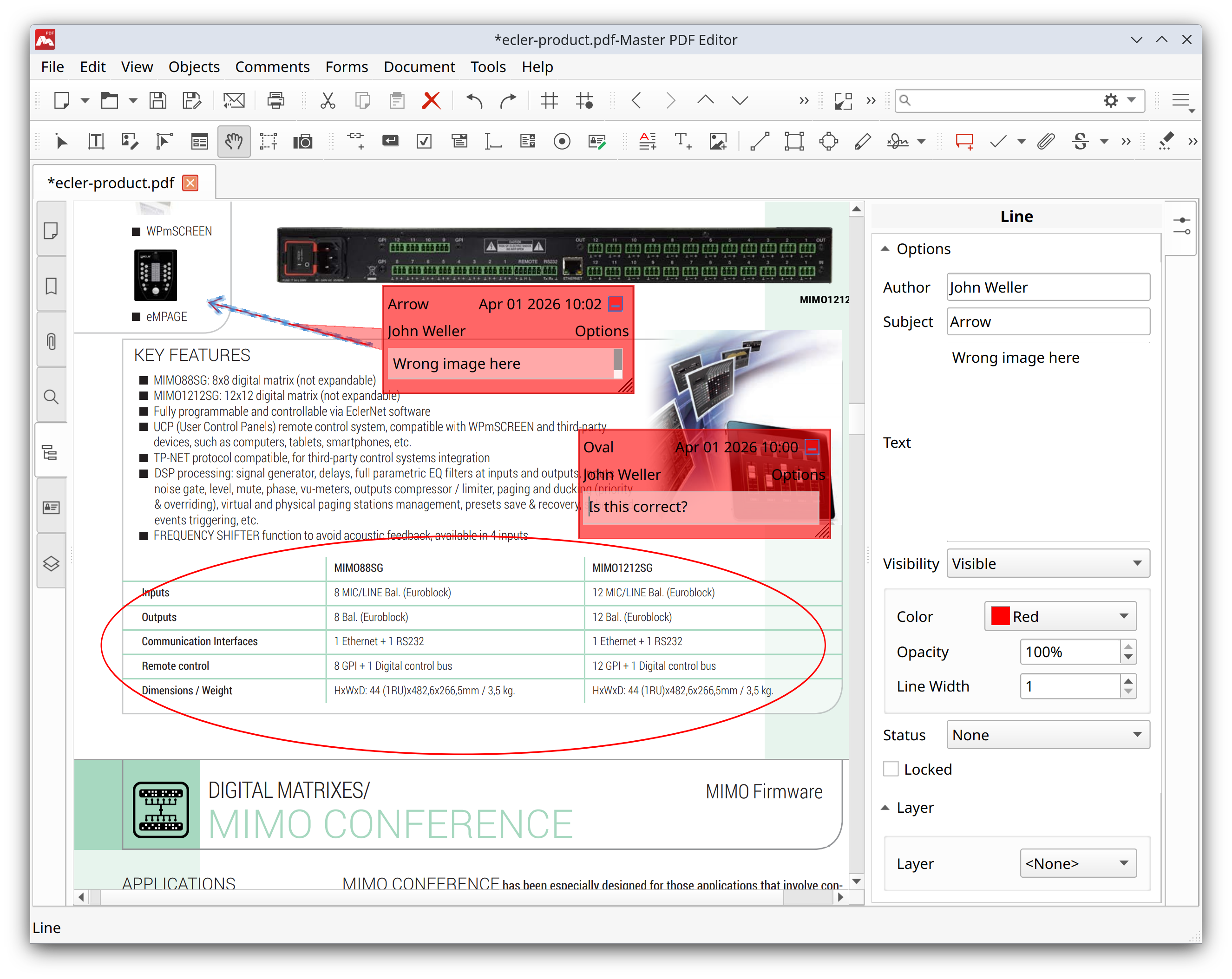Image resolution: width=1232 pixels, height=979 pixels.
Task: Select the Line annotation tool
Action: (x=760, y=141)
